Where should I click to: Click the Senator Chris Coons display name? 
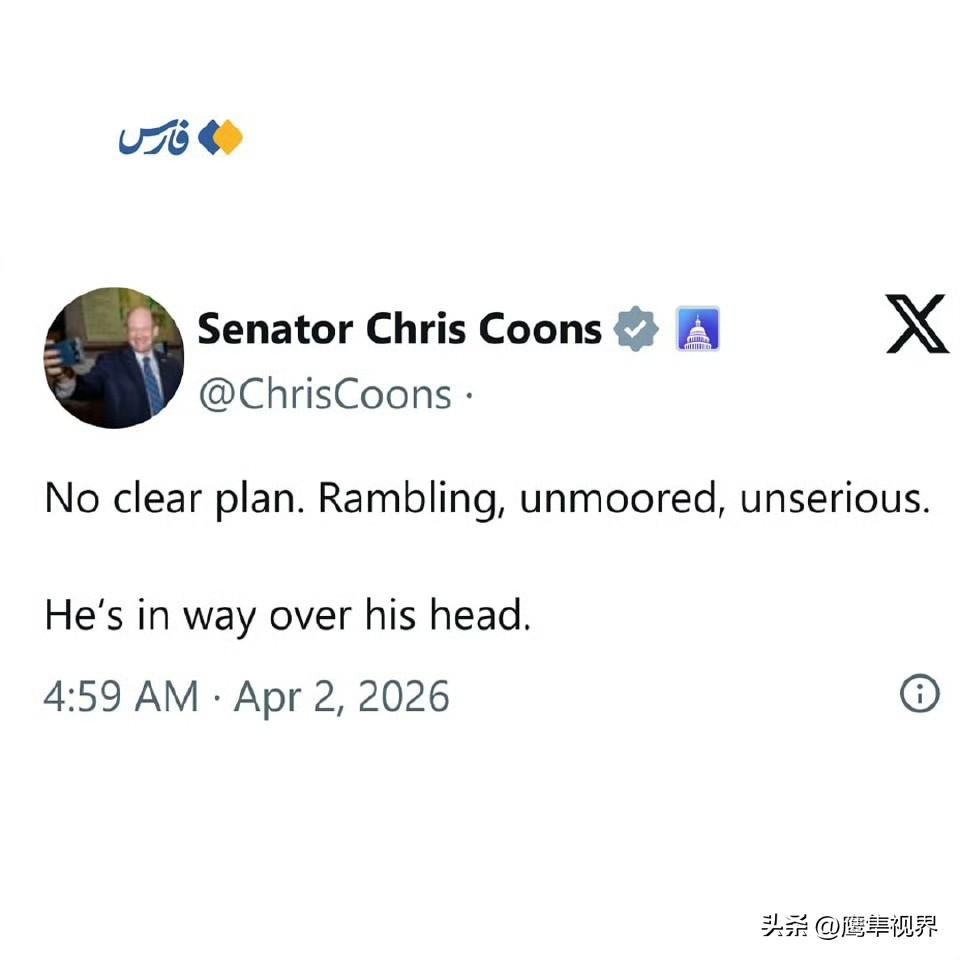(400, 329)
